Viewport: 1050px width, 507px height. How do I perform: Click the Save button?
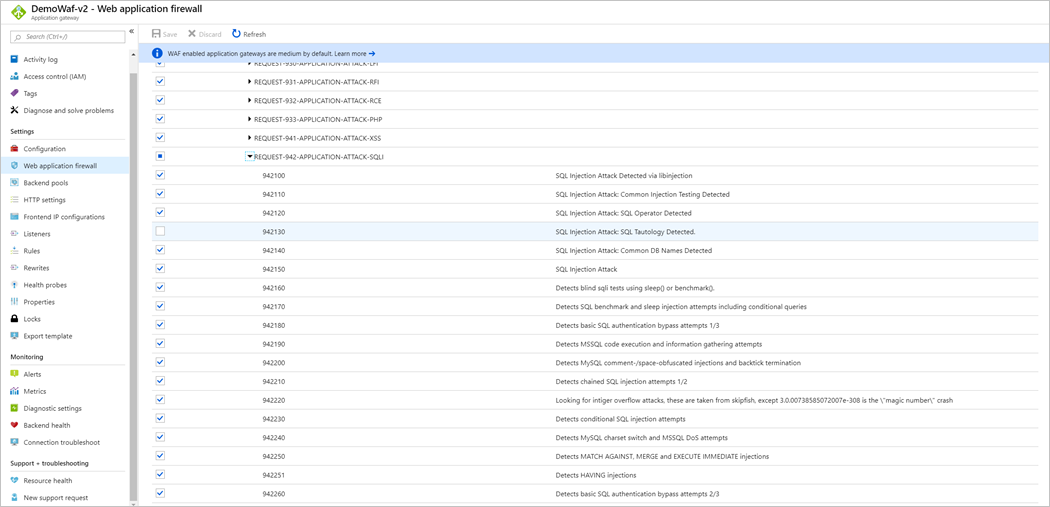[164, 34]
